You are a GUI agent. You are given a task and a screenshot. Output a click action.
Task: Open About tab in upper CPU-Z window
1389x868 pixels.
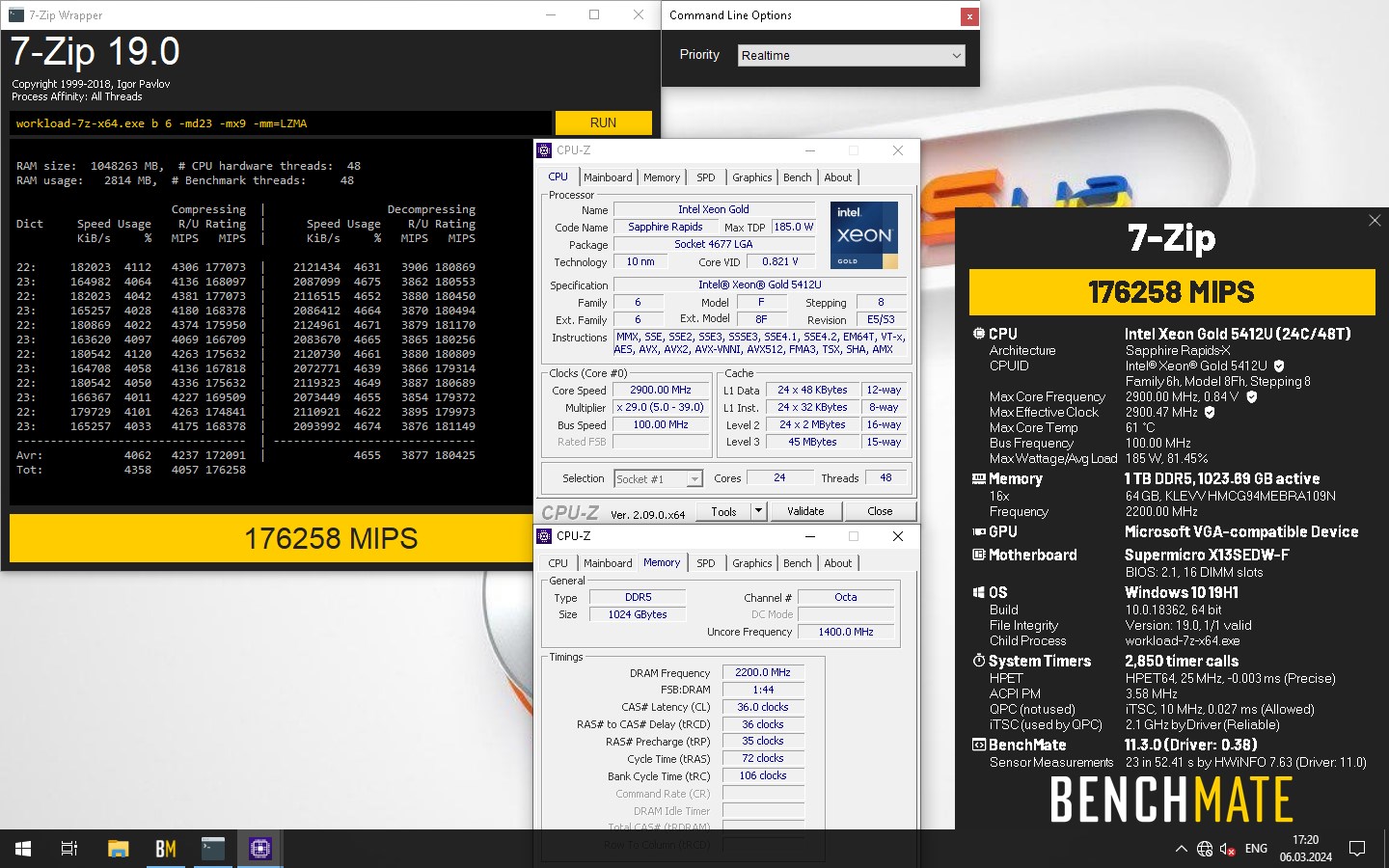837,177
